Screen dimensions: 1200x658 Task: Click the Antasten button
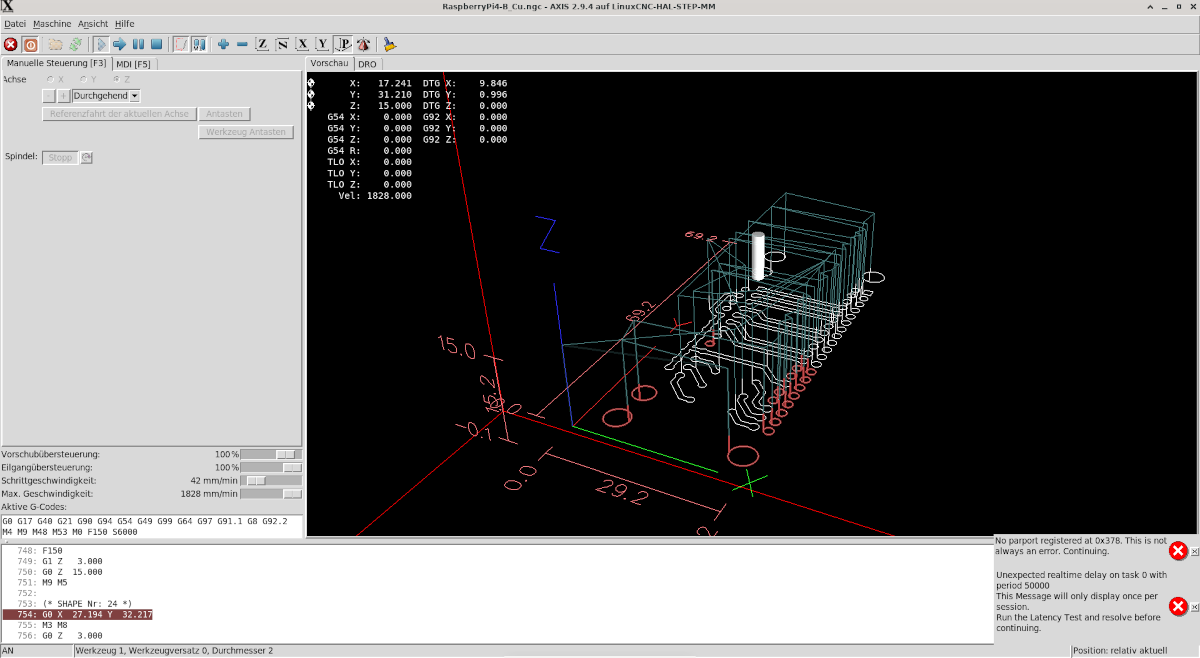coord(225,114)
